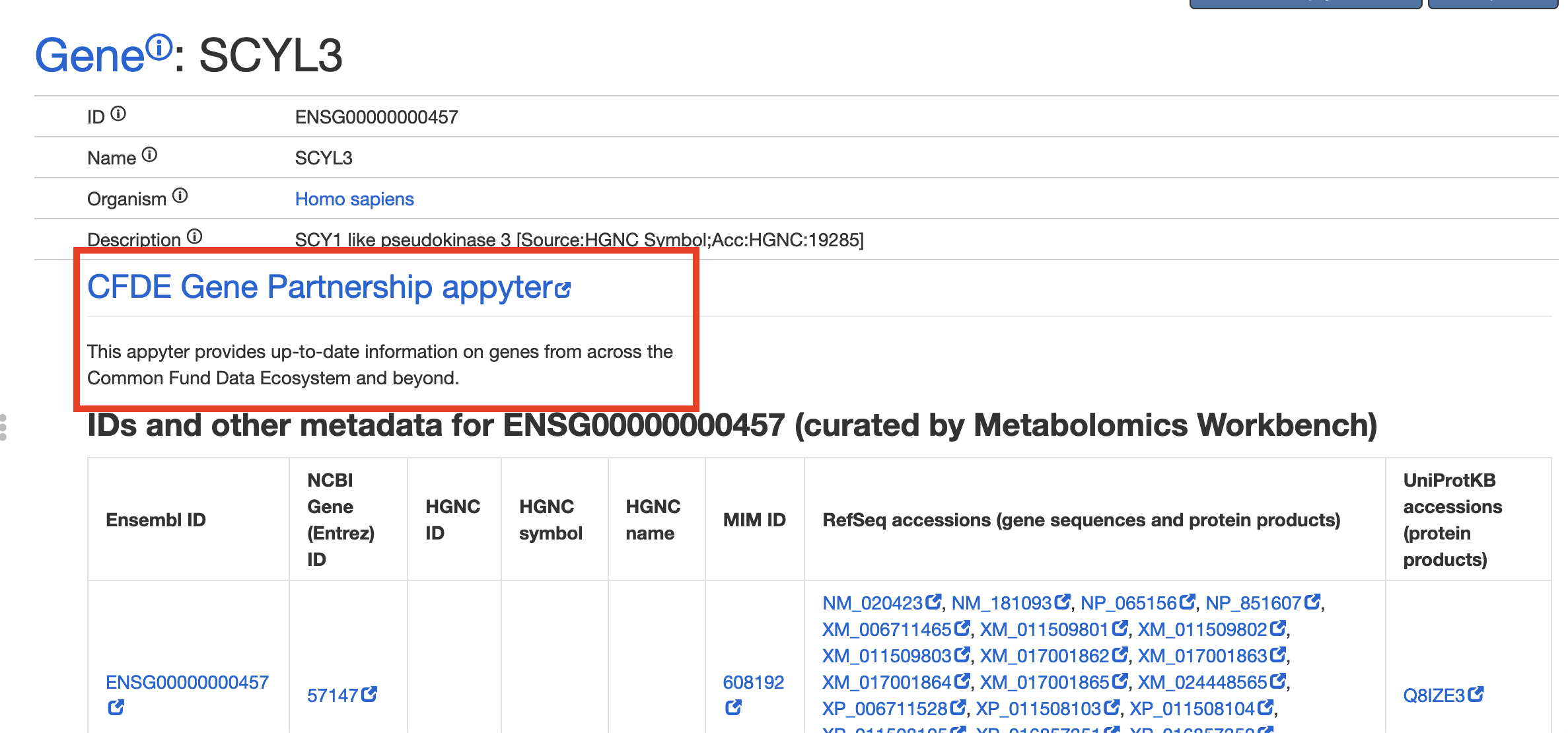This screenshot has width=1568, height=733.
Task: Open RefSeq accession NM_181093
Action: 1001,603
